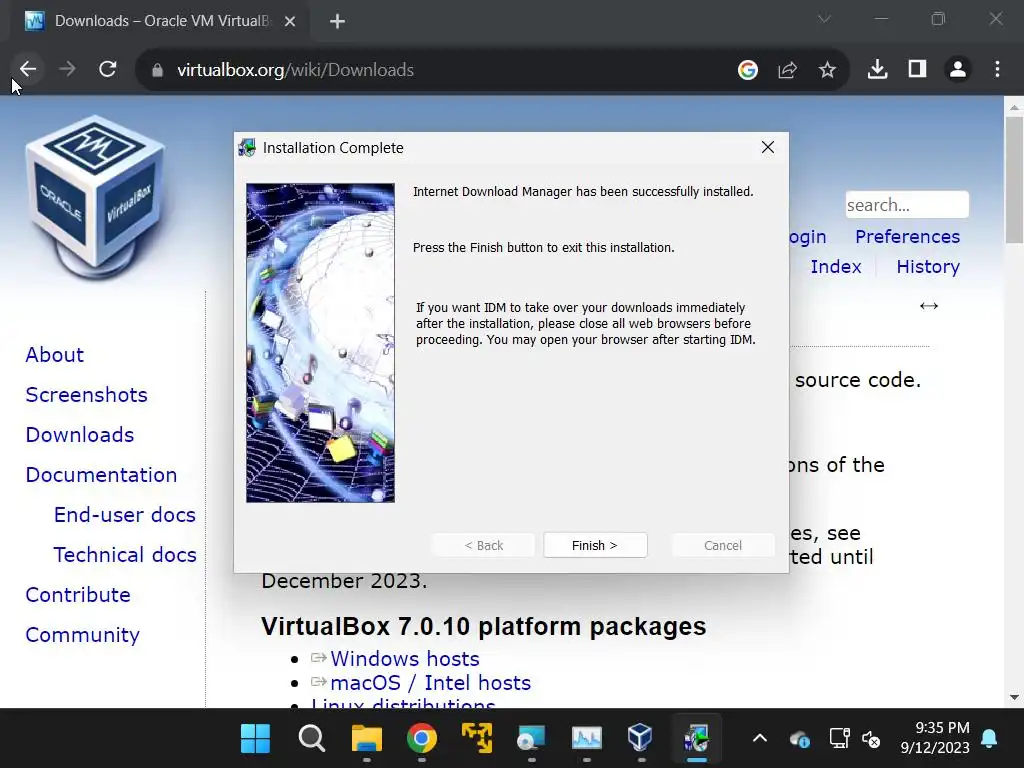This screenshot has width=1024, height=768.
Task: Click the 'VirtualBox 7.0.10 platform packages' heading
Action: 483,626
